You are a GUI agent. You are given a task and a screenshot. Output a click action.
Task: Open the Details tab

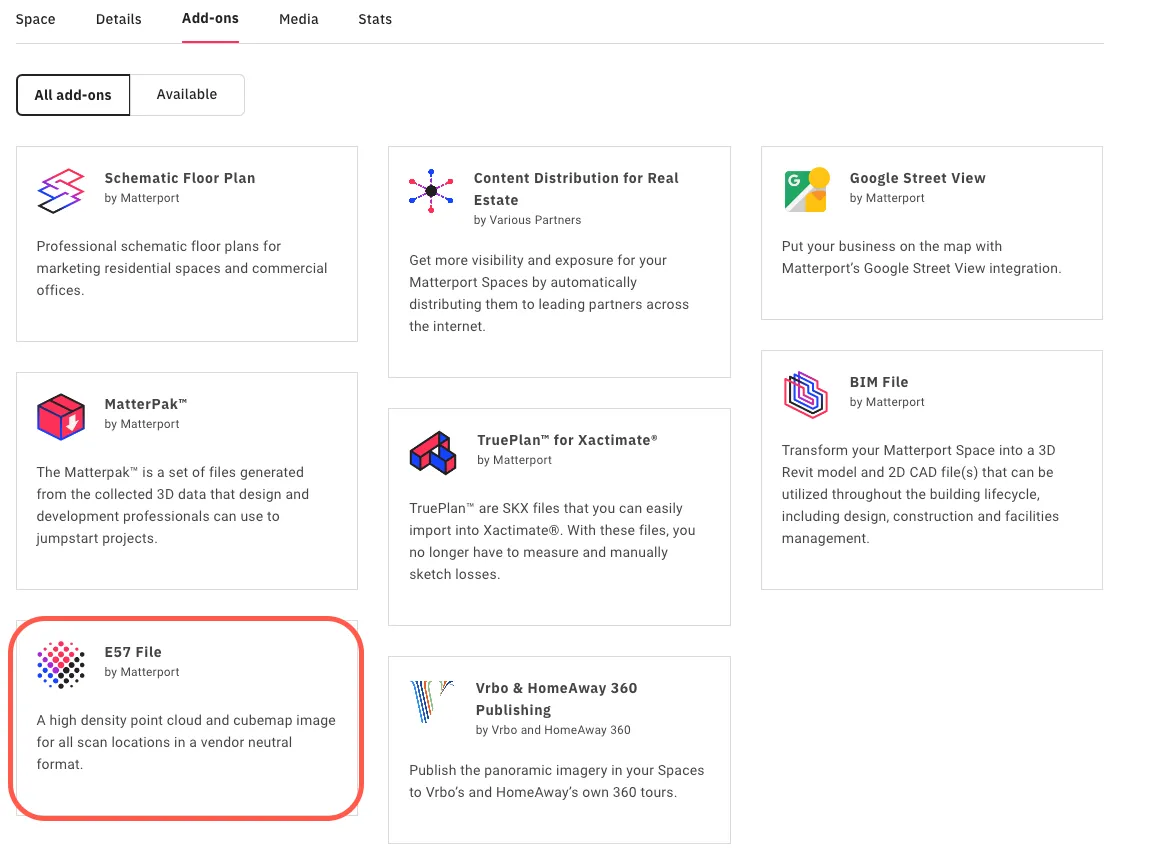pos(119,19)
